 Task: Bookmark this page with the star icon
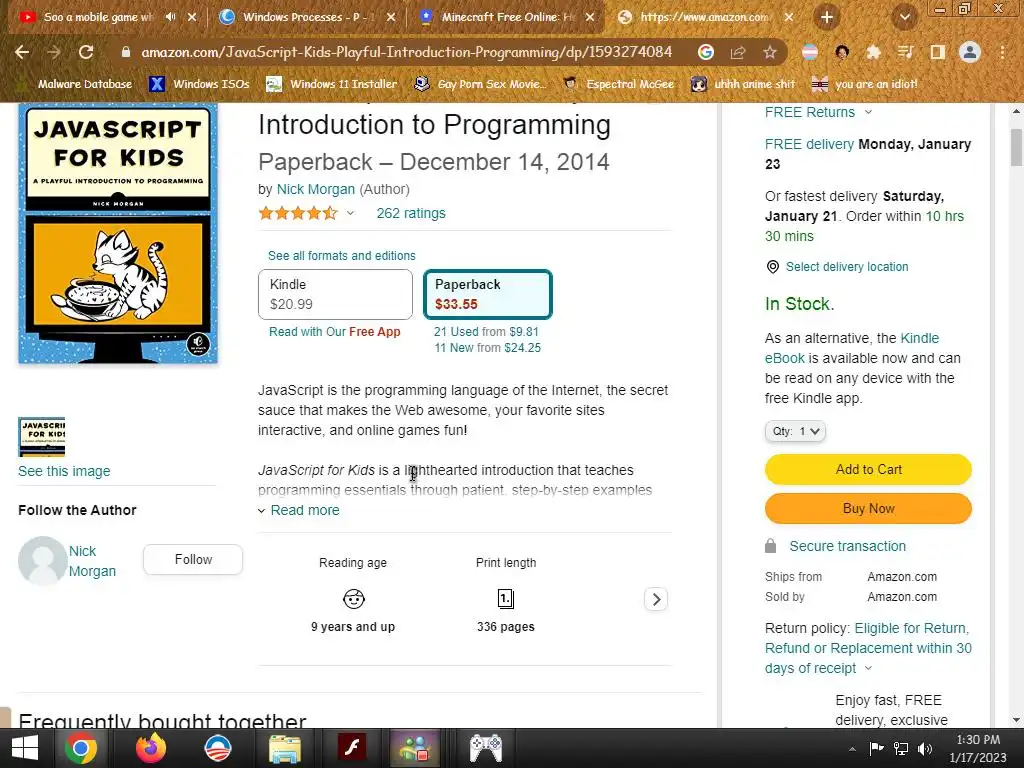(770, 52)
